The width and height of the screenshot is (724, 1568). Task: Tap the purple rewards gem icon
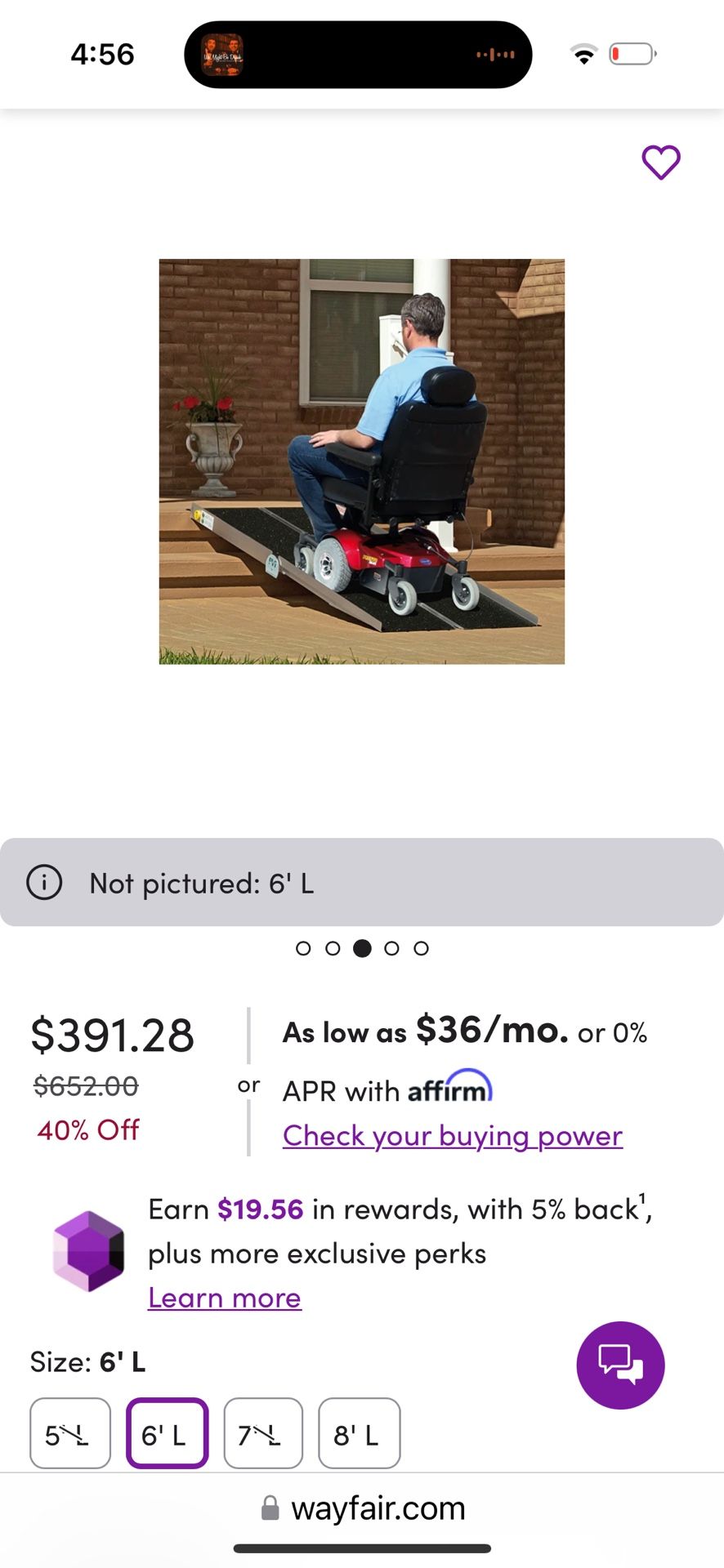coord(88,1251)
